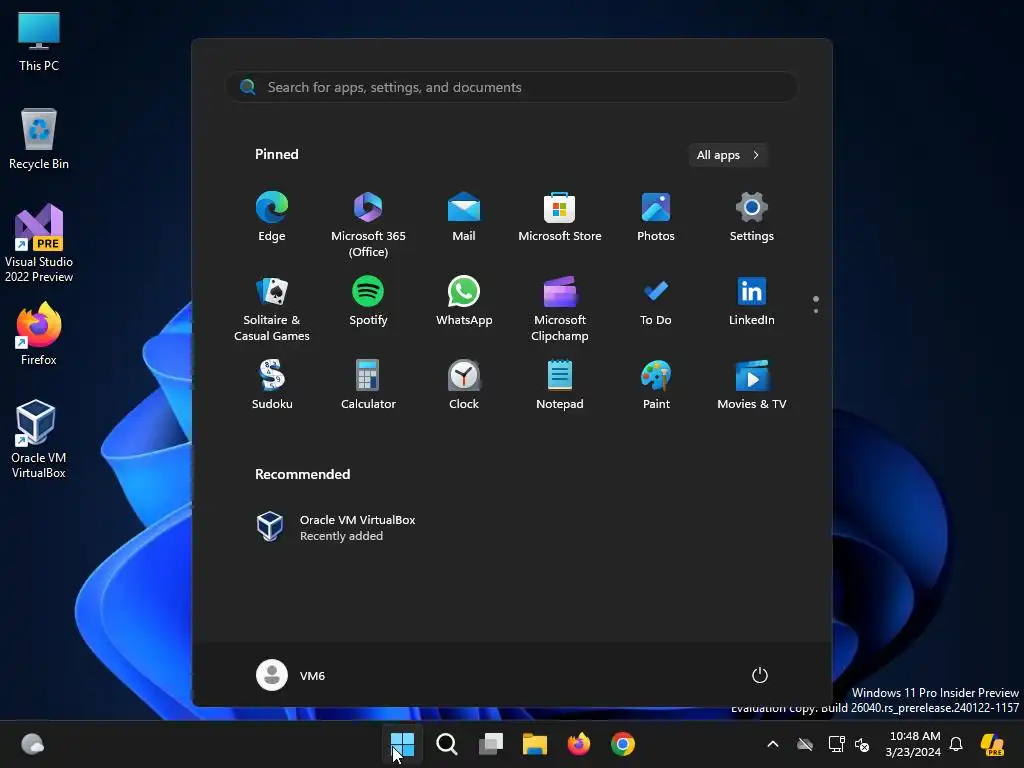Select Visual Studio 2022 Preview shortcut
The width and height of the screenshot is (1024, 768).
(39, 243)
